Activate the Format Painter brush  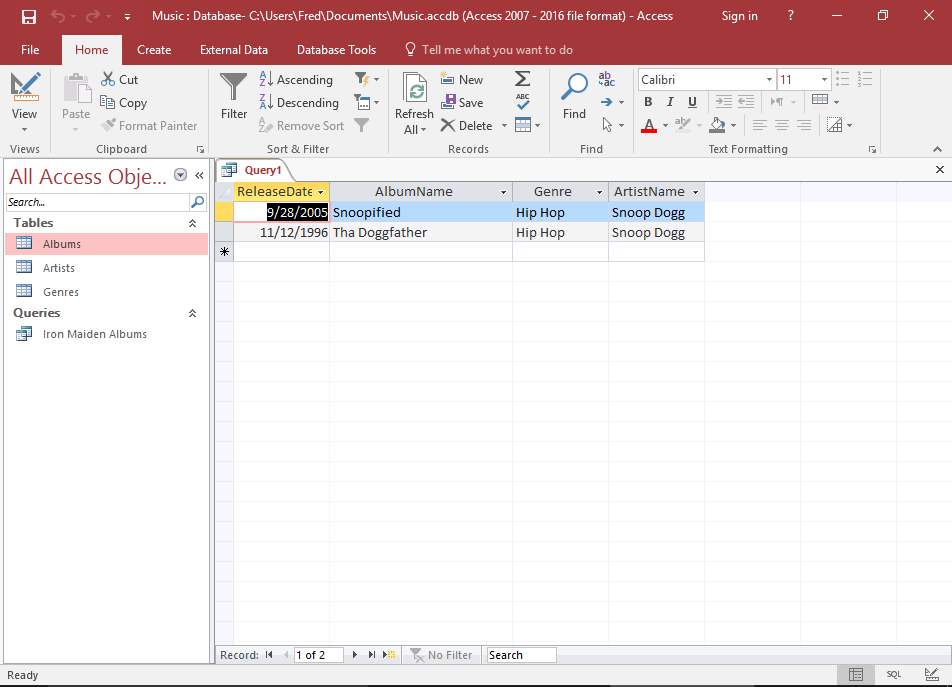tap(149, 126)
